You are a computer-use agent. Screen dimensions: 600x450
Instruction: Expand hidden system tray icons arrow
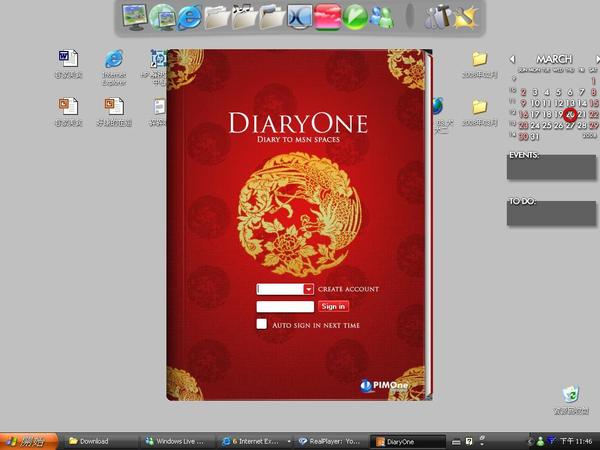click(x=530, y=441)
